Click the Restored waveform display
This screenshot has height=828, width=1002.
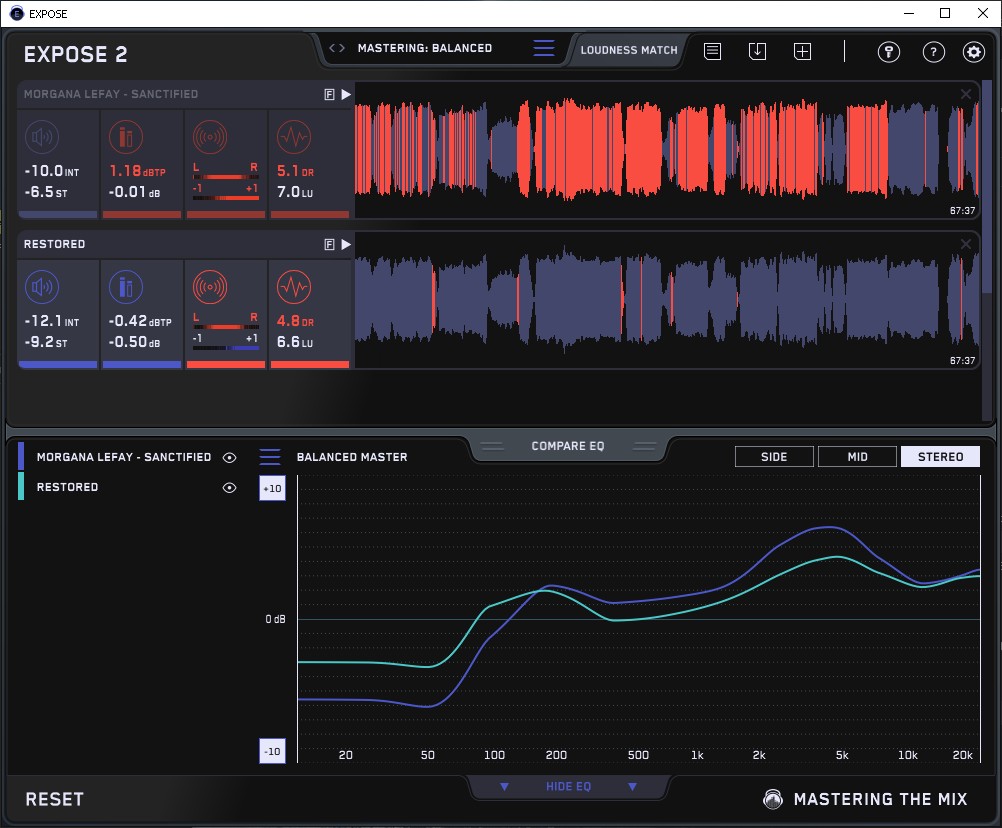[x=667, y=300]
